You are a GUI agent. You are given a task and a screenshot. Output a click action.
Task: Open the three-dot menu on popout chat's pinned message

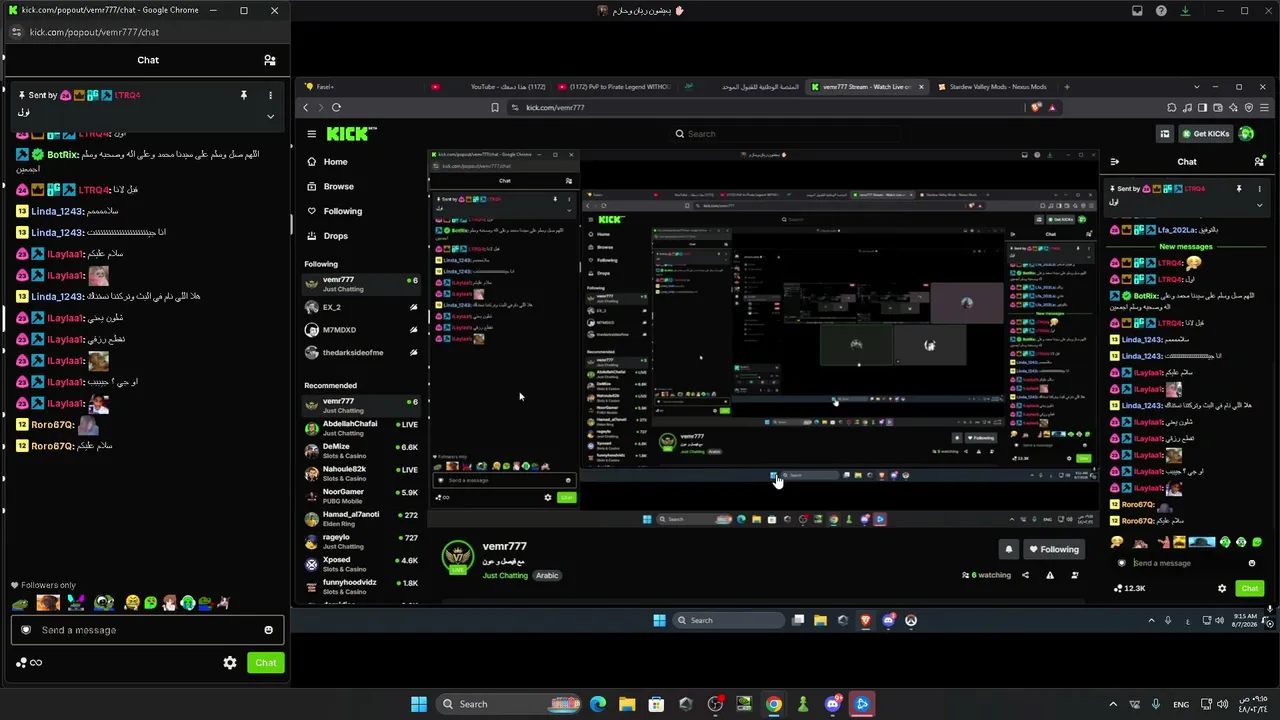click(x=270, y=95)
